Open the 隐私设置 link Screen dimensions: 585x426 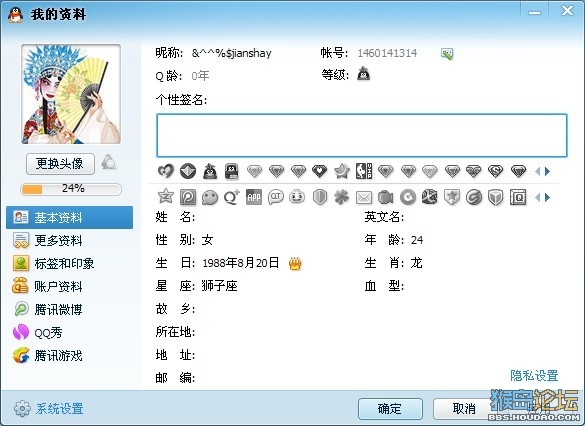coord(534,376)
